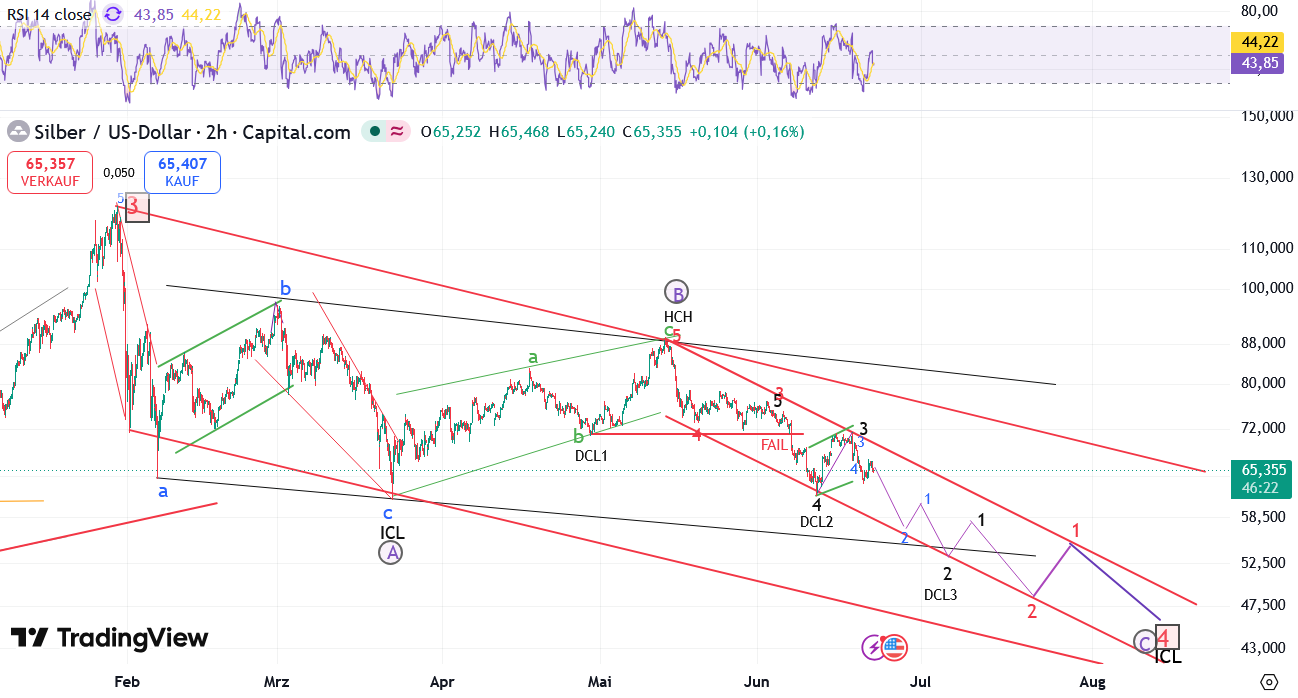
Task: Click the US flag economic event icon
Action: pyautogui.click(x=893, y=647)
